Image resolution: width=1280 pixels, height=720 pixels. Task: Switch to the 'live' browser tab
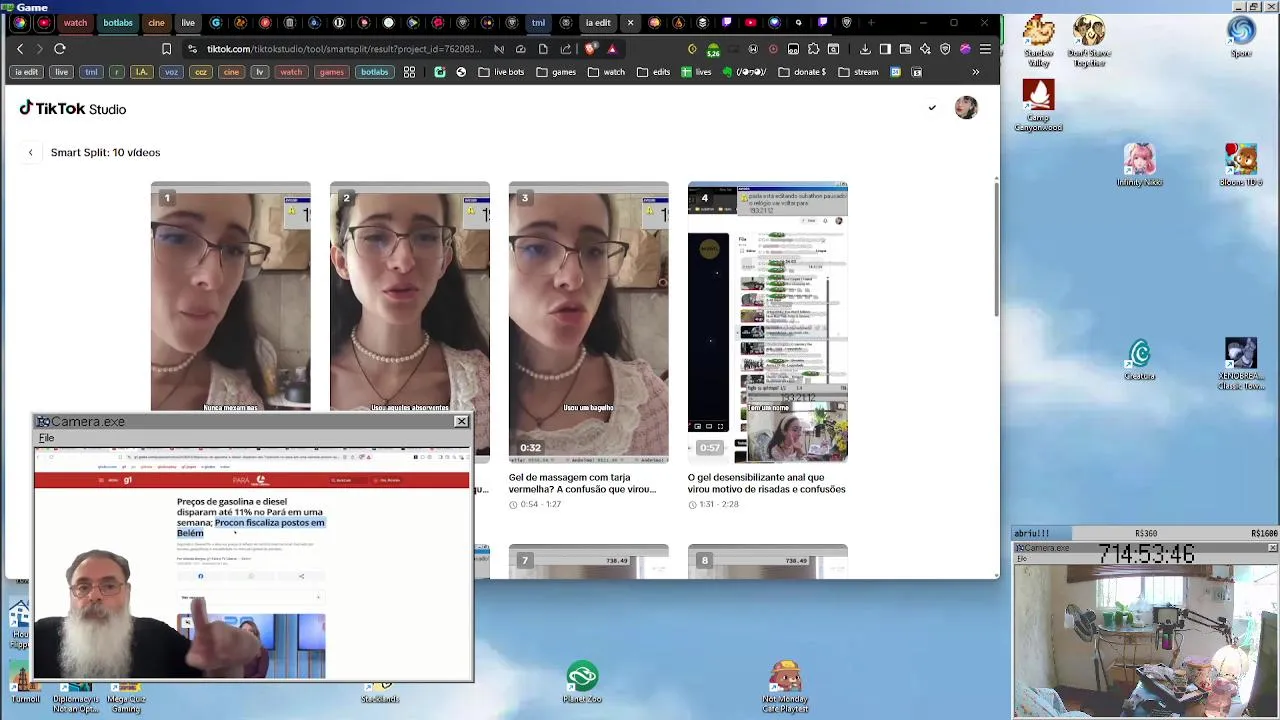pyautogui.click(x=188, y=22)
